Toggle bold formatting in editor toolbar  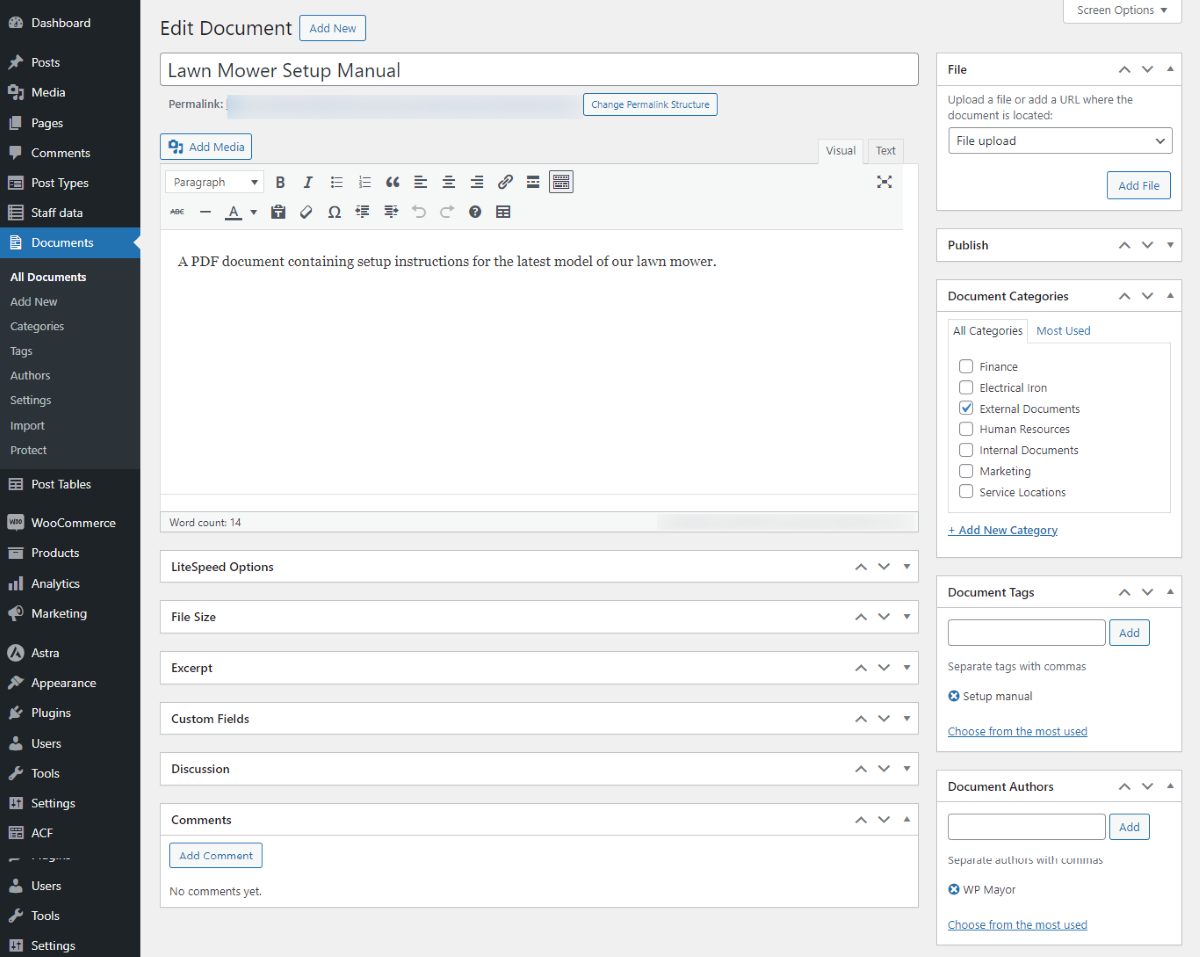click(x=280, y=182)
